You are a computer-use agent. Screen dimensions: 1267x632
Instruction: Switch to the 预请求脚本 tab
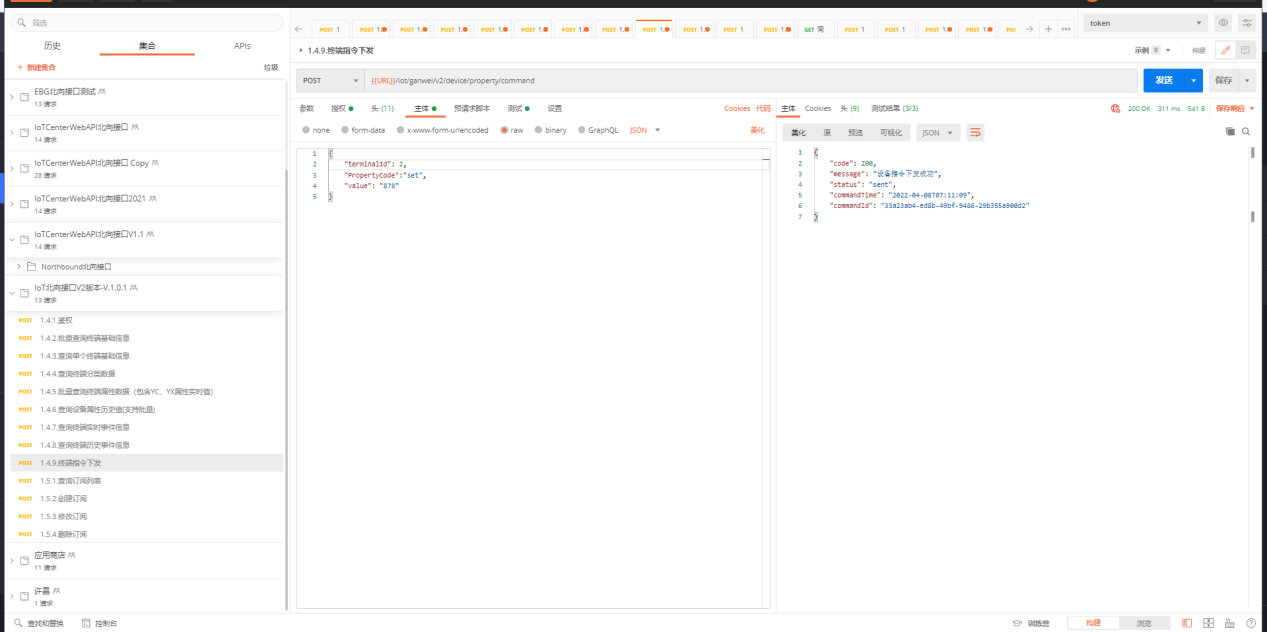[x=472, y=108]
